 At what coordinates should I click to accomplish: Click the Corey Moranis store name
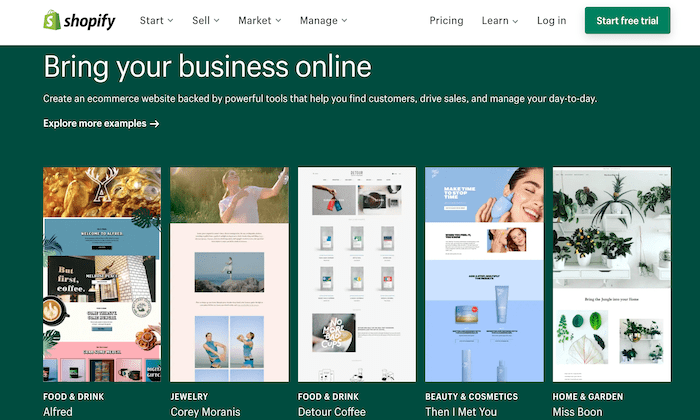pyautogui.click(x=205, y=412)
